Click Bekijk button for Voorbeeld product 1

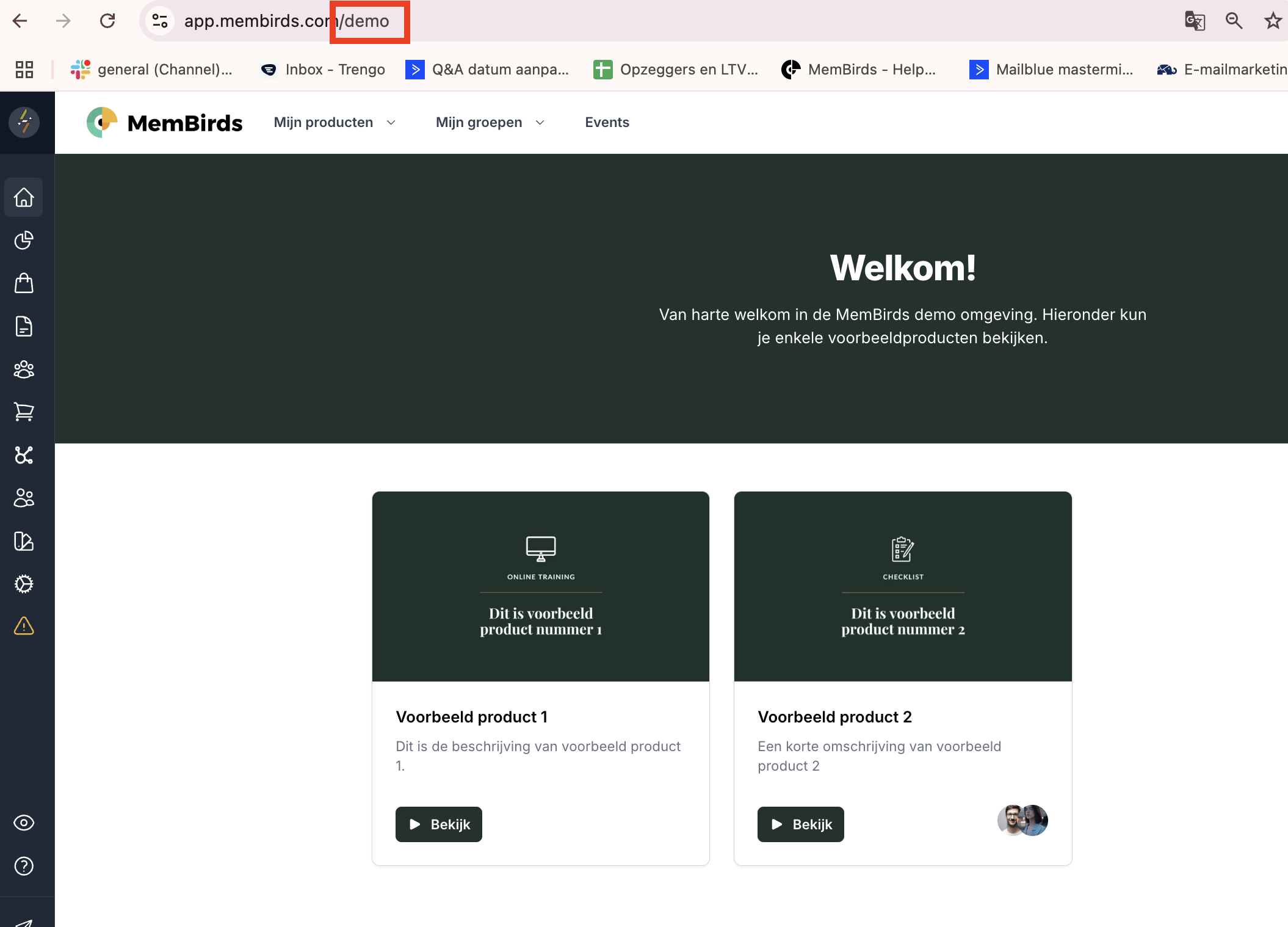(438, 824)
